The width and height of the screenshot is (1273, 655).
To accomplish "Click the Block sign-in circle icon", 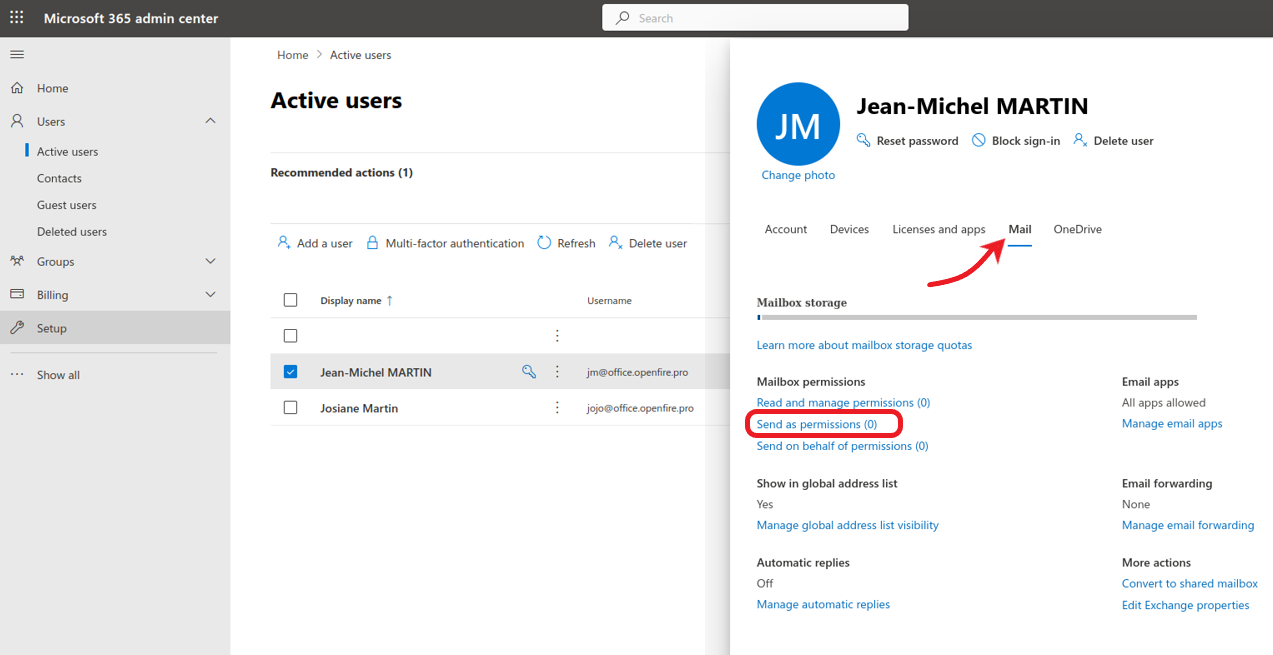I will pyautogui.click(x=979, y=141).
